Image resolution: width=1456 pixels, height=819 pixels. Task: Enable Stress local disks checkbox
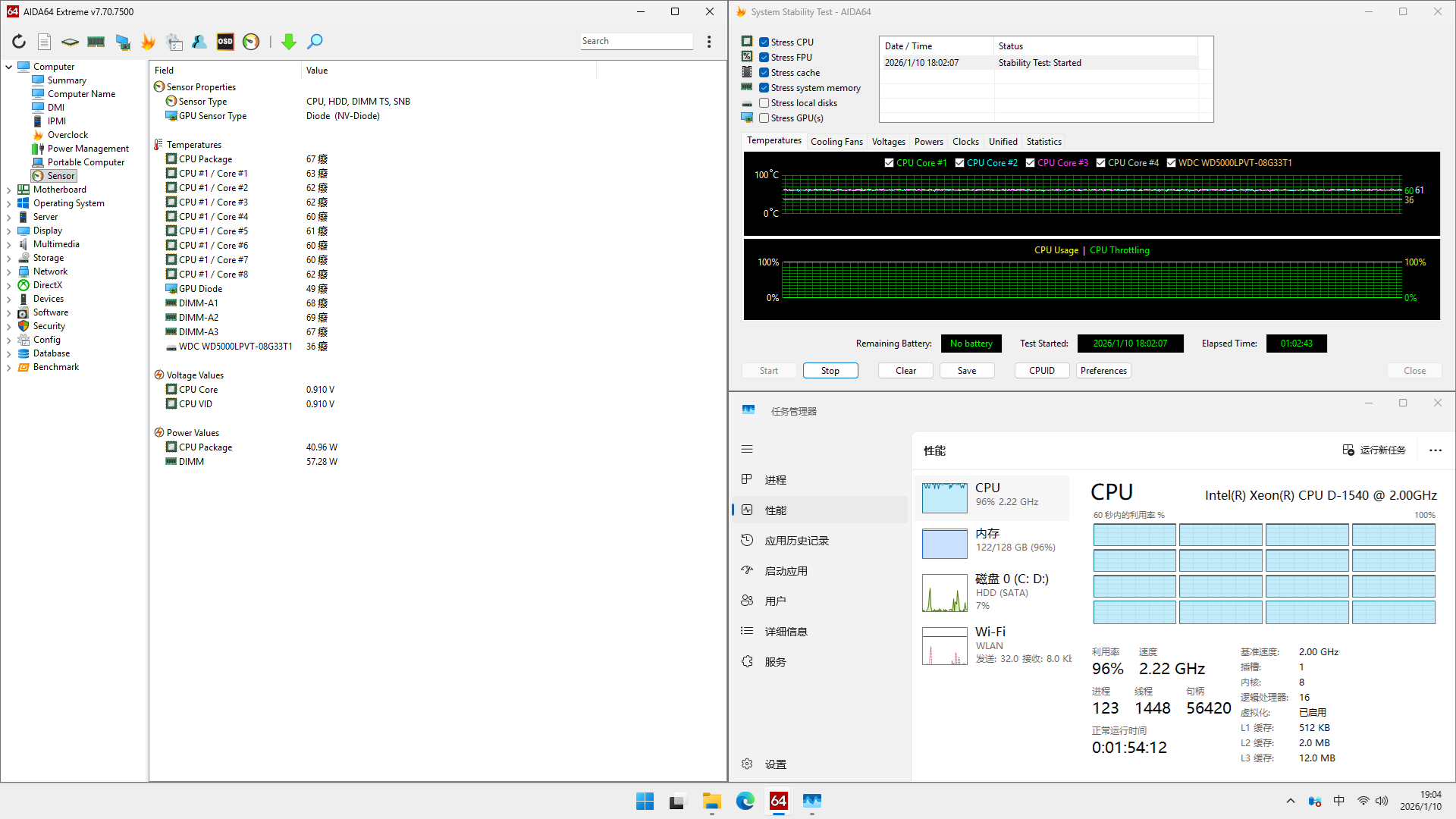(x=764, y=103)
